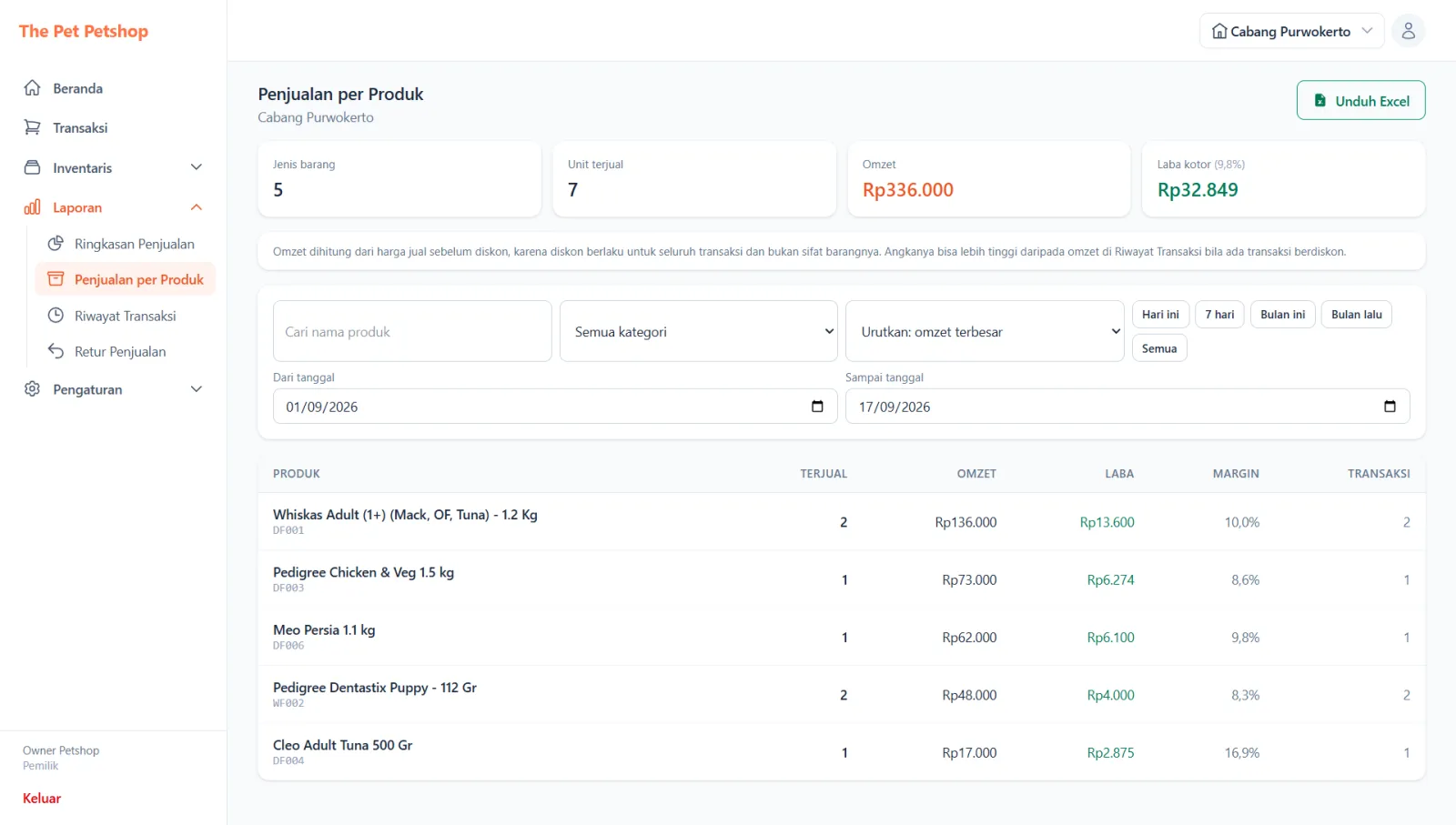The width and height of the screenshot is (1456, 825).
Task: Click the Inventaris box icon
Action: coord(32,167)
